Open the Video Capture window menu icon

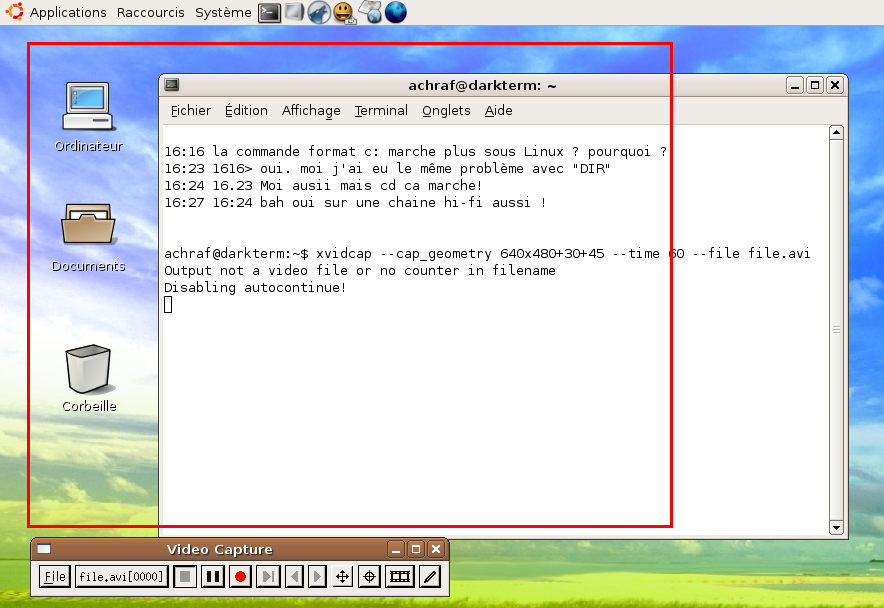pyautogui.click(x=44, y=549)
